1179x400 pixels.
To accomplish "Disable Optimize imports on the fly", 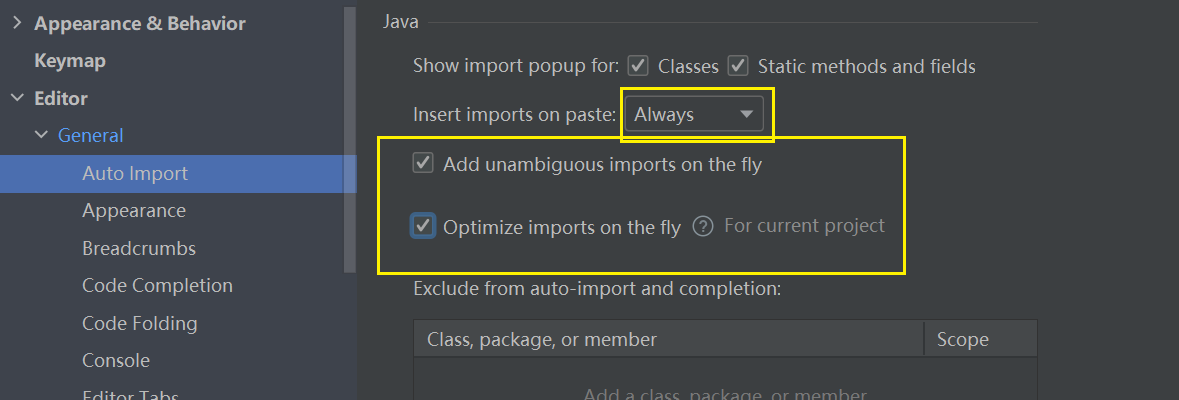I will coord(423,226).
